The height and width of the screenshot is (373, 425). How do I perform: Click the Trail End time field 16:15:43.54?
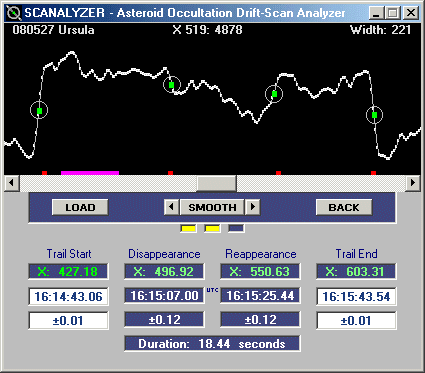click(356, 296)
